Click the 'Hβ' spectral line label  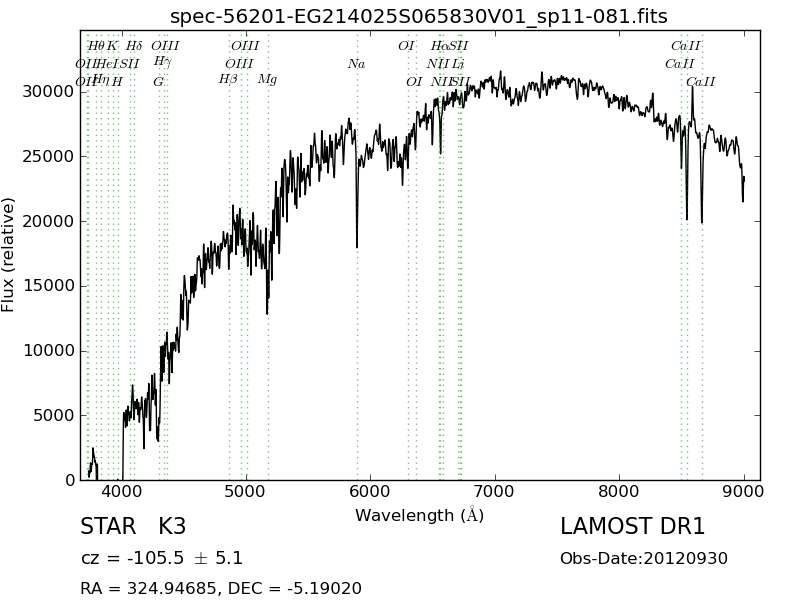(228, 80)
